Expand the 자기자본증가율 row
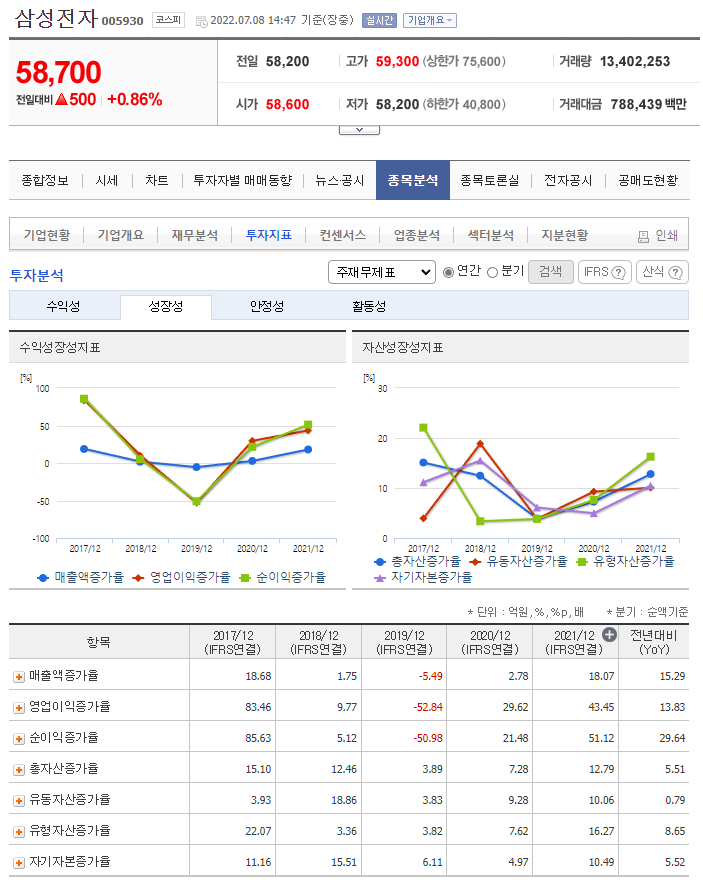The image size is (703, 884). click(19, 863)
